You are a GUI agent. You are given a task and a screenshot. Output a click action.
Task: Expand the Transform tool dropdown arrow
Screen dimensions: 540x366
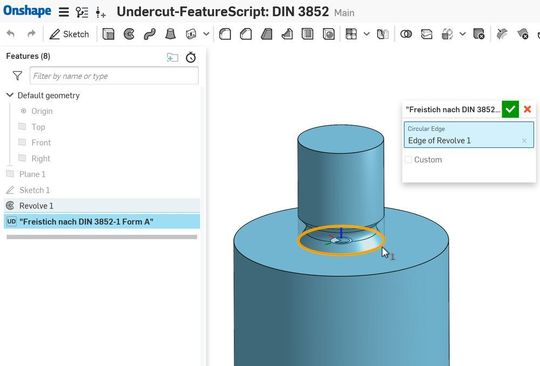click(462, 34)
